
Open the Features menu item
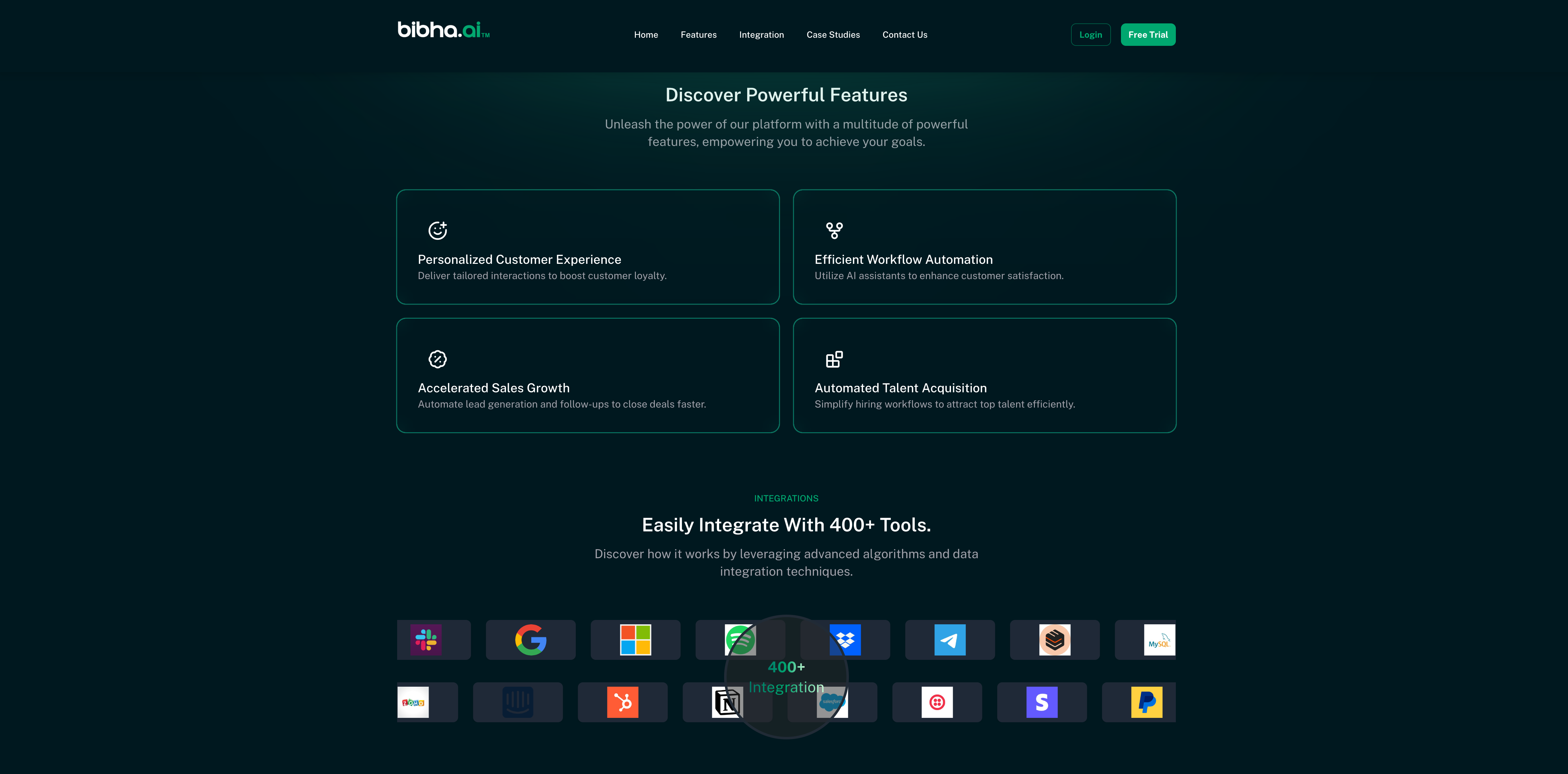point(698,35)
